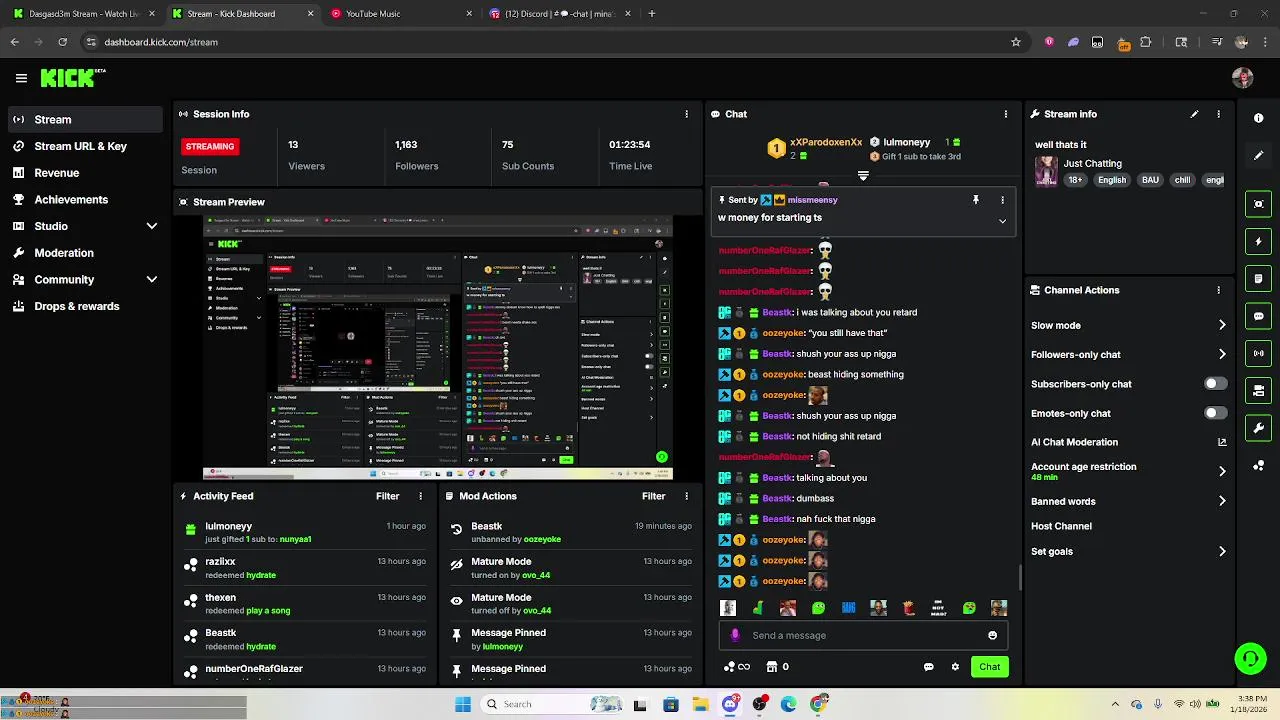Open Moderation in the sidebar
Image resolution: width=1280 pixels, height=720 pixels.
(x=85, y=253)
